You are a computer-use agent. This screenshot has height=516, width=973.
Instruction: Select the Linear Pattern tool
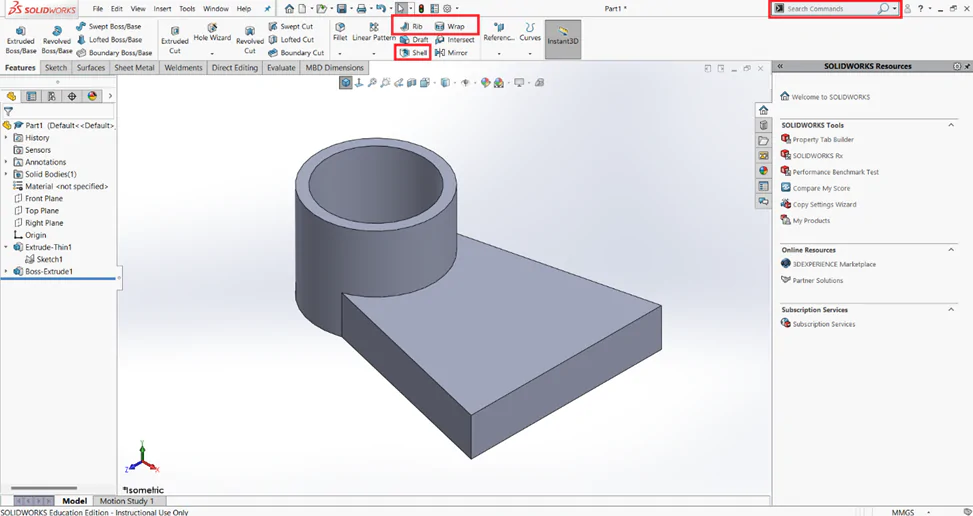coord(374,32)
